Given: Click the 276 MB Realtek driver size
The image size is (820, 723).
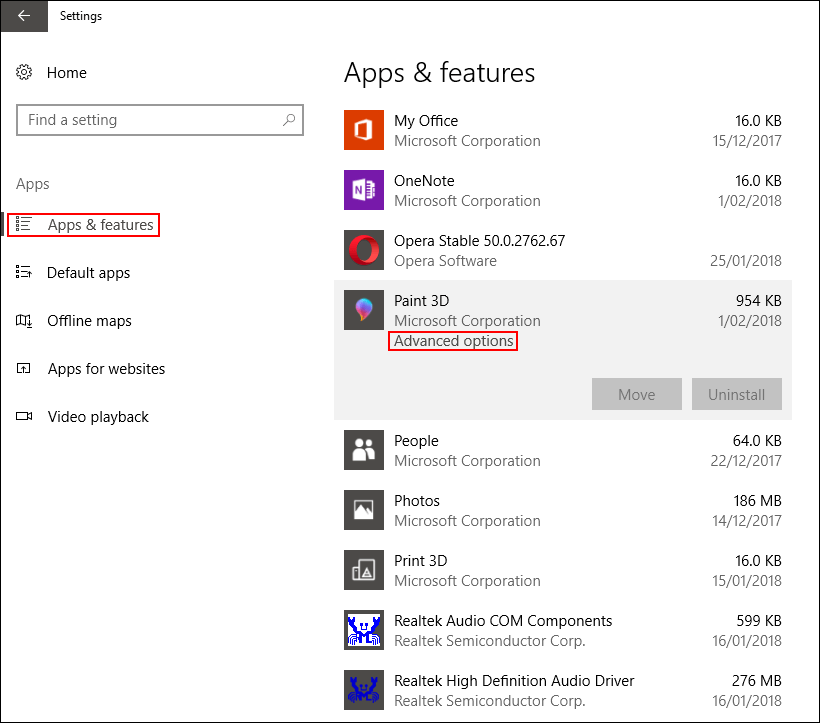Looking at the screenshot, I should [756, 681].
